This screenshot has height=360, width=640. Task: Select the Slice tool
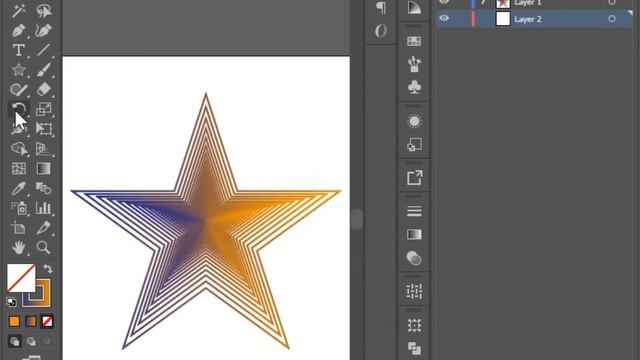[x=43, y=227]
